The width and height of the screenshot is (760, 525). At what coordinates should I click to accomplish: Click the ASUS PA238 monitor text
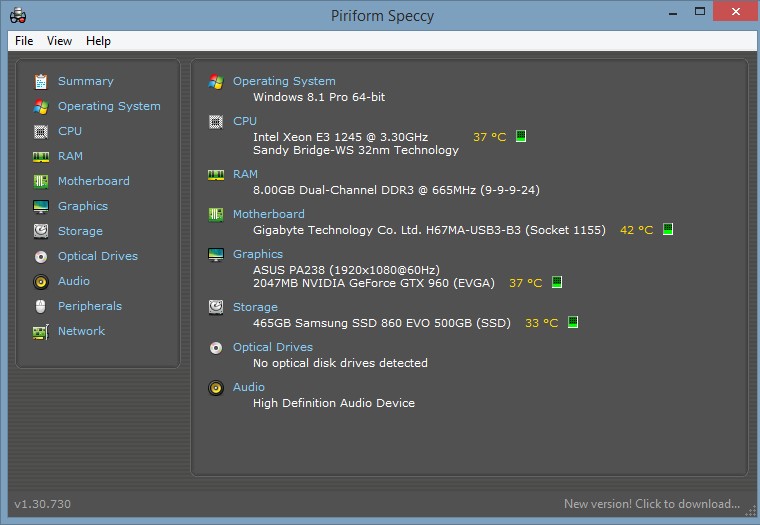coord(346,270)
